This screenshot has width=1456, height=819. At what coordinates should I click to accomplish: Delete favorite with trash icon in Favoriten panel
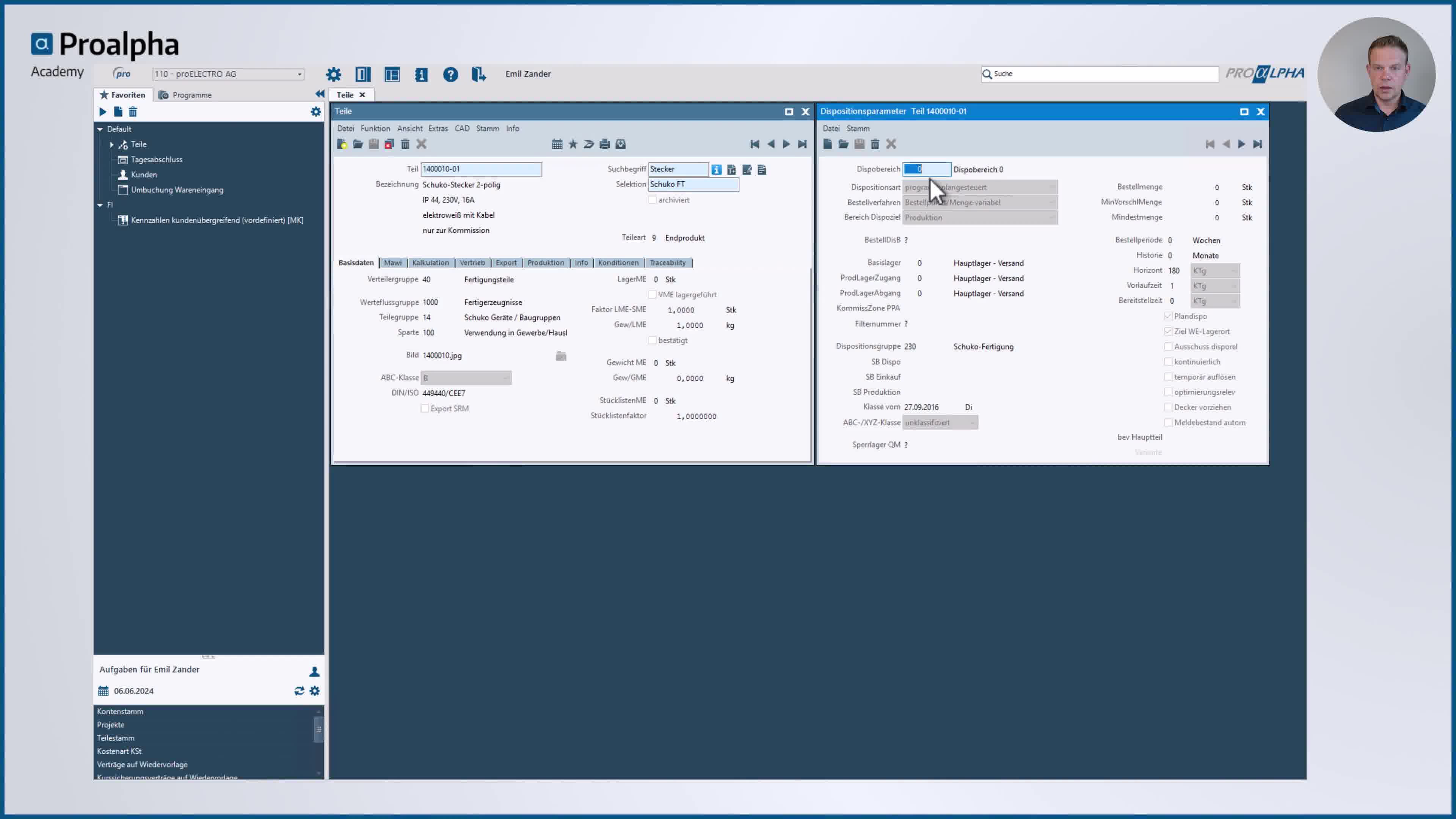pos(133,112)
